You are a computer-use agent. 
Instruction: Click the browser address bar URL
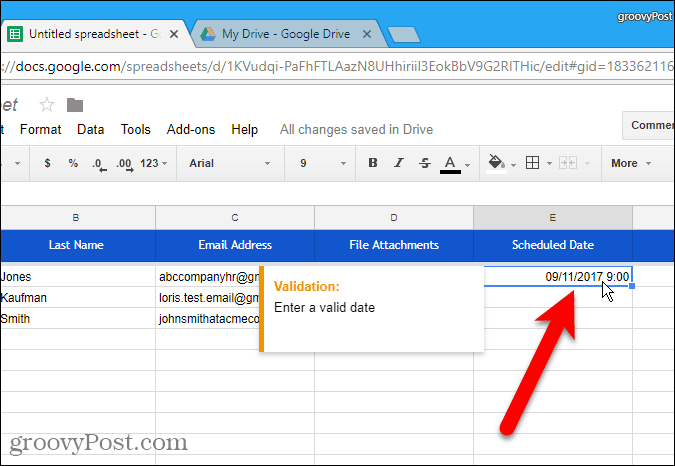[338, 67]
